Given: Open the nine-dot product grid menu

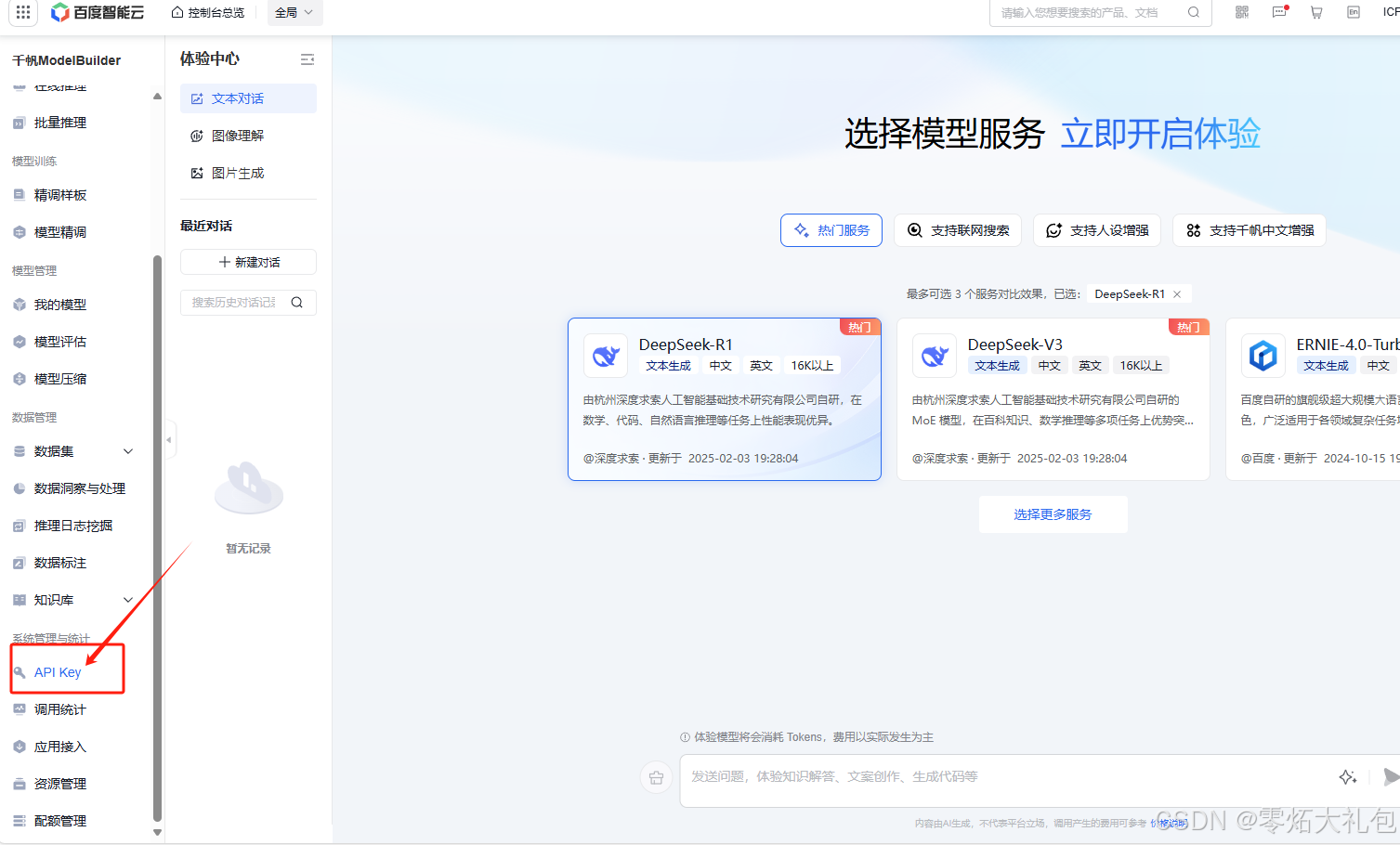Looking at the screenshot, I should 23,12.
